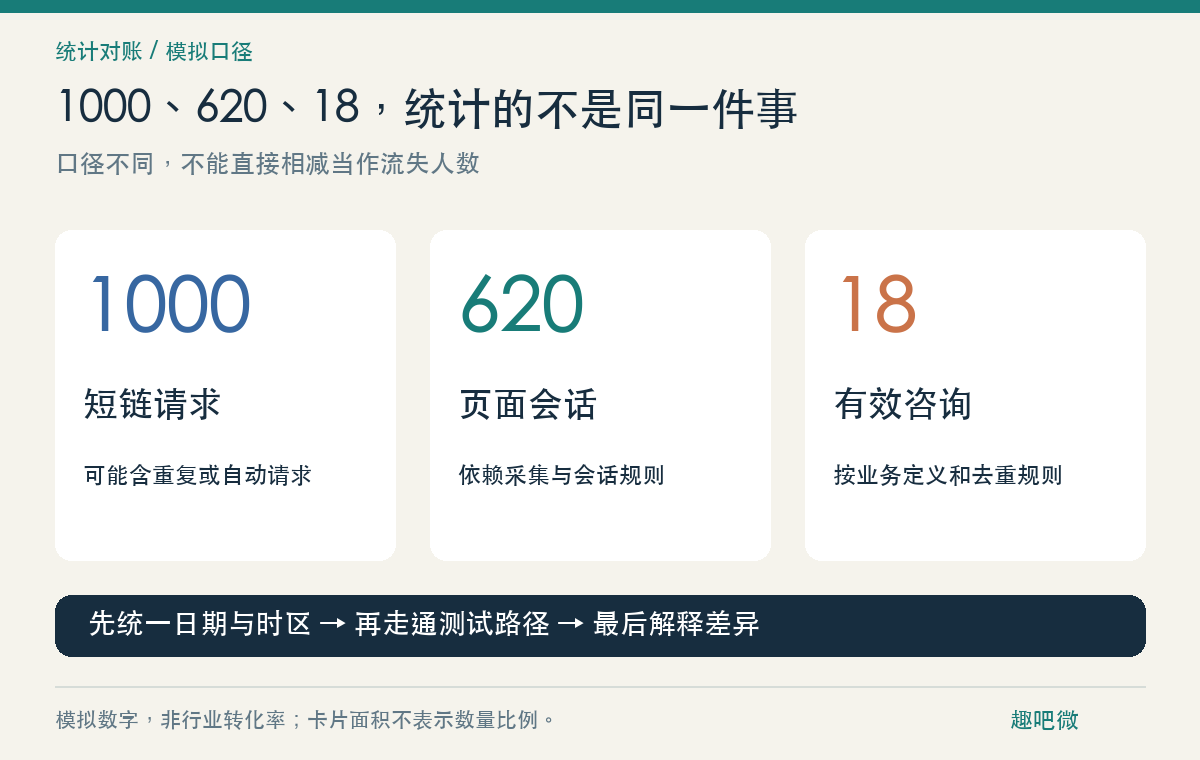Click the brand text 趣吧微
This screenshot has height=760, width=1200.
[x=1044, y=720]
